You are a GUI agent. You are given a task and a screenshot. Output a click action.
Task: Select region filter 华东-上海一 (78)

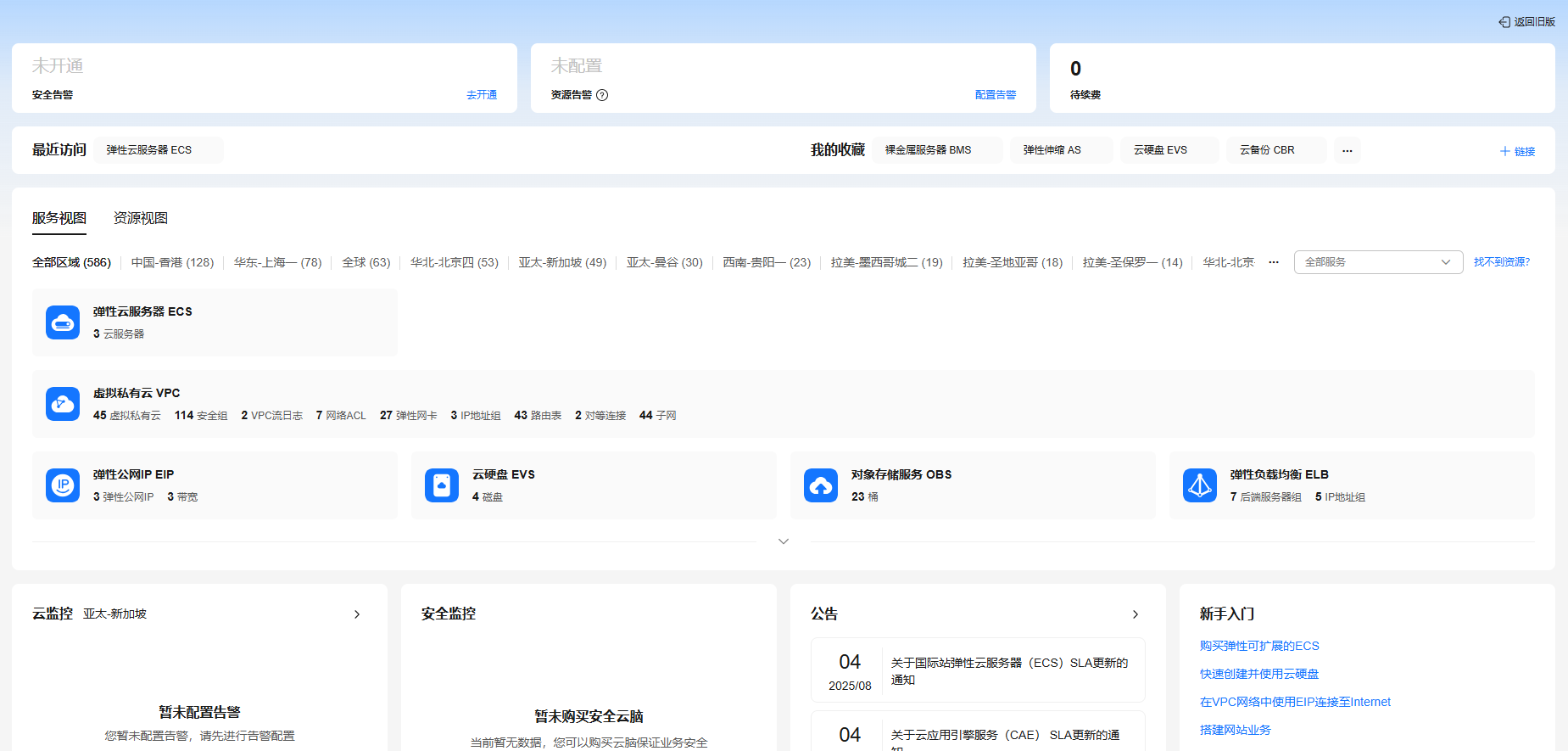(277, 262)
